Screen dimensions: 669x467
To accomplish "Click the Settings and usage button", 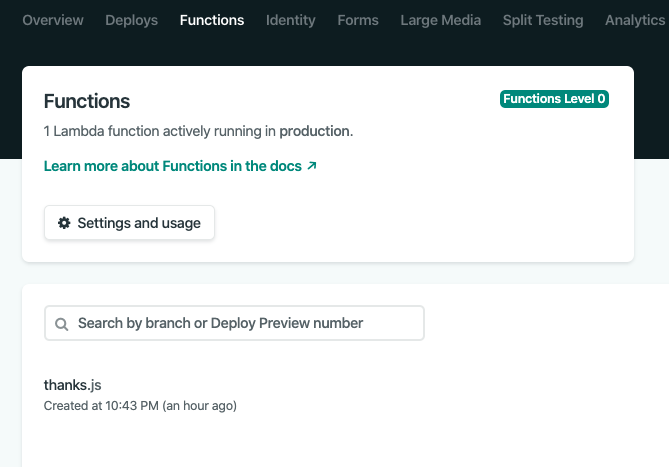I will 129,223.
